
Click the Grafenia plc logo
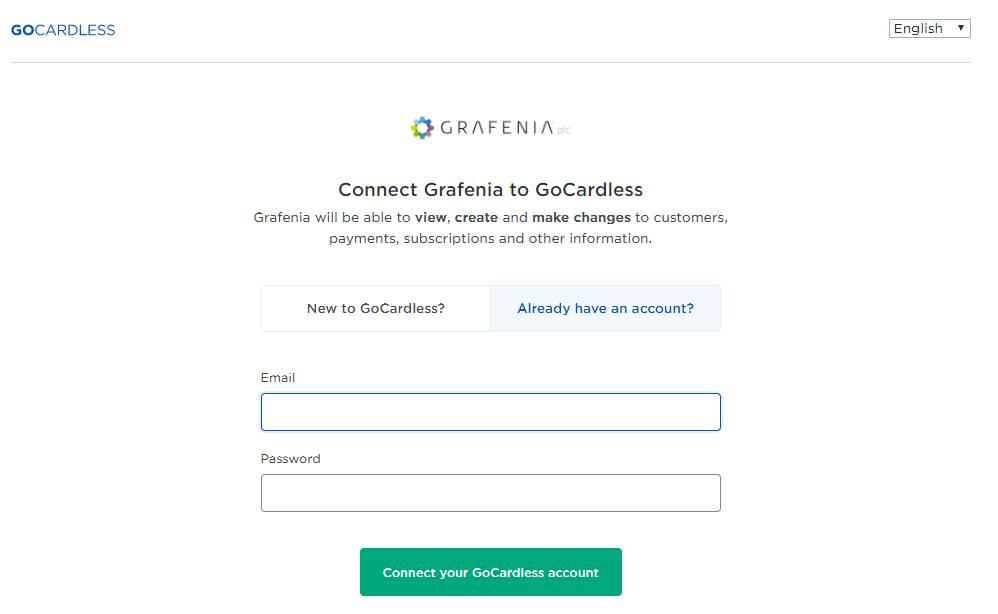(490, 127)
